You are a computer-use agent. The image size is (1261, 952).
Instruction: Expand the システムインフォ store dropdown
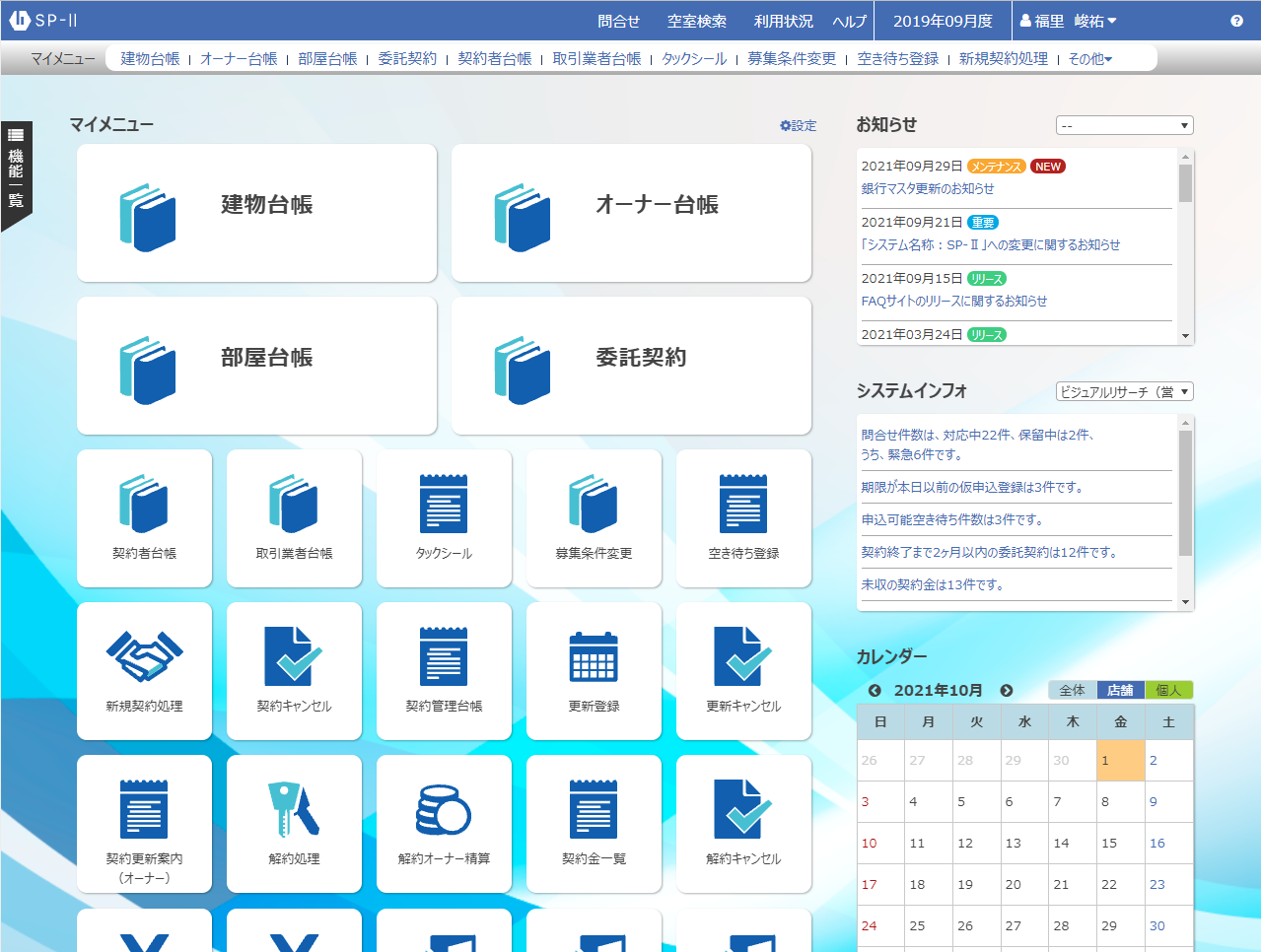[1124, 391]
